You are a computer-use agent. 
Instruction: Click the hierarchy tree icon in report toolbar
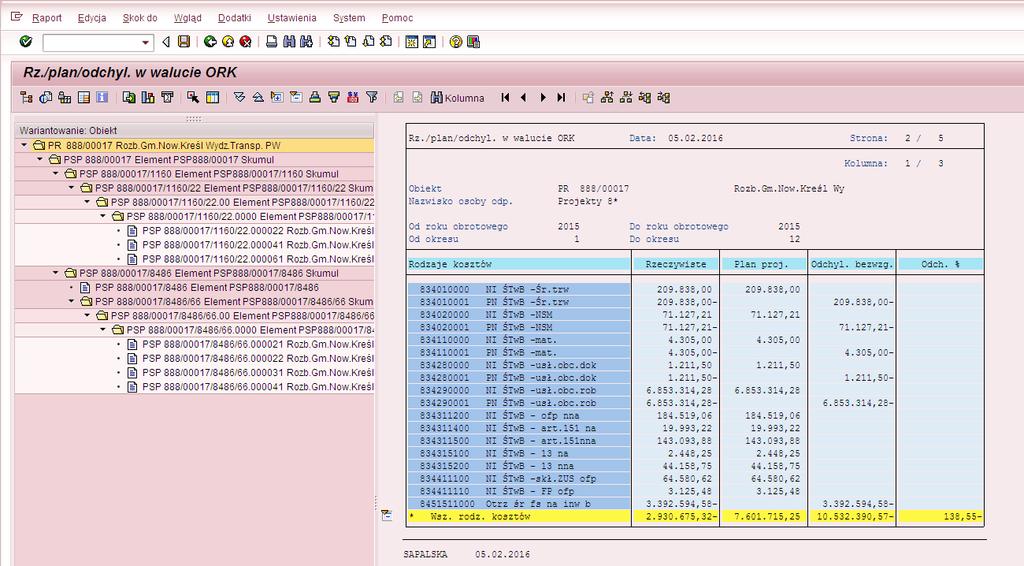pyautogui.click(x=26, y=97)
